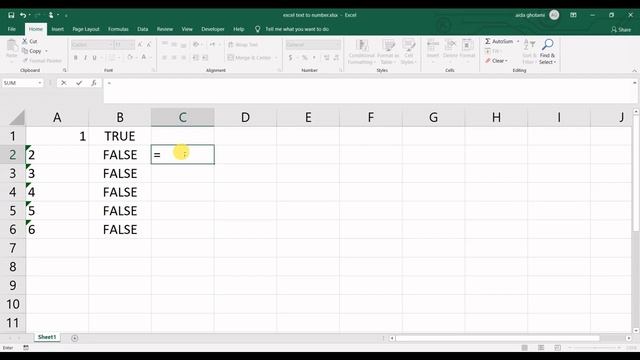The width and height of the screenshot is (640, 360).
Task: Click the Paste clipboard icon
Action: pyautogui.click(x=12, y=45)
